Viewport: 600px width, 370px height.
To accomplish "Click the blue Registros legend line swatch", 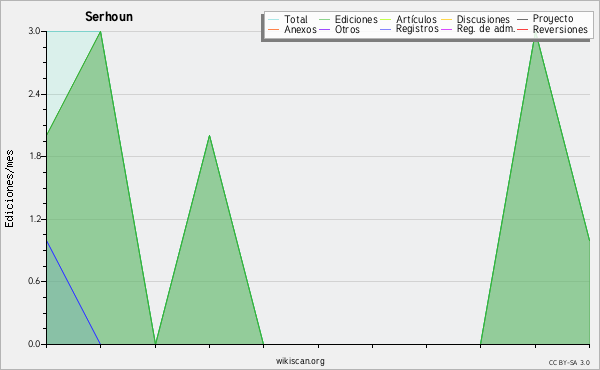I will point(385,29).
